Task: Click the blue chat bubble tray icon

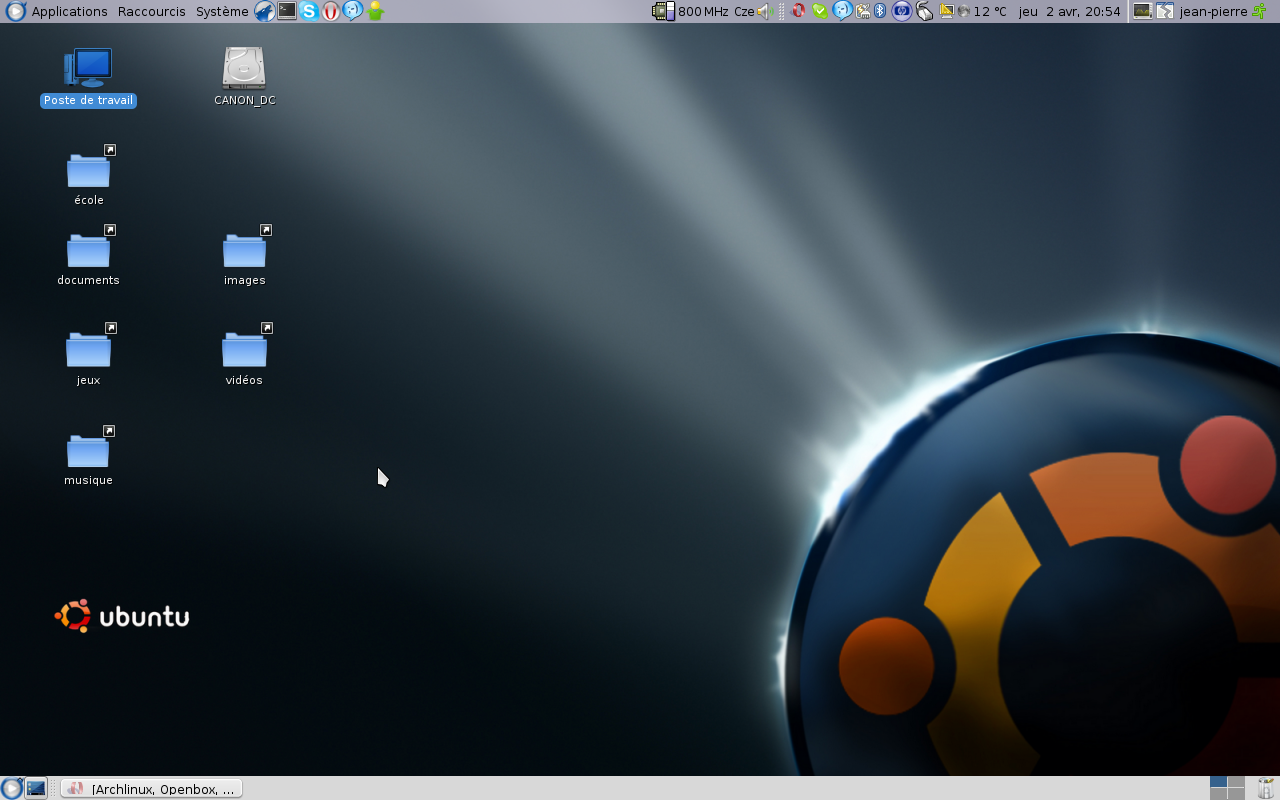Action: point(842,11)
